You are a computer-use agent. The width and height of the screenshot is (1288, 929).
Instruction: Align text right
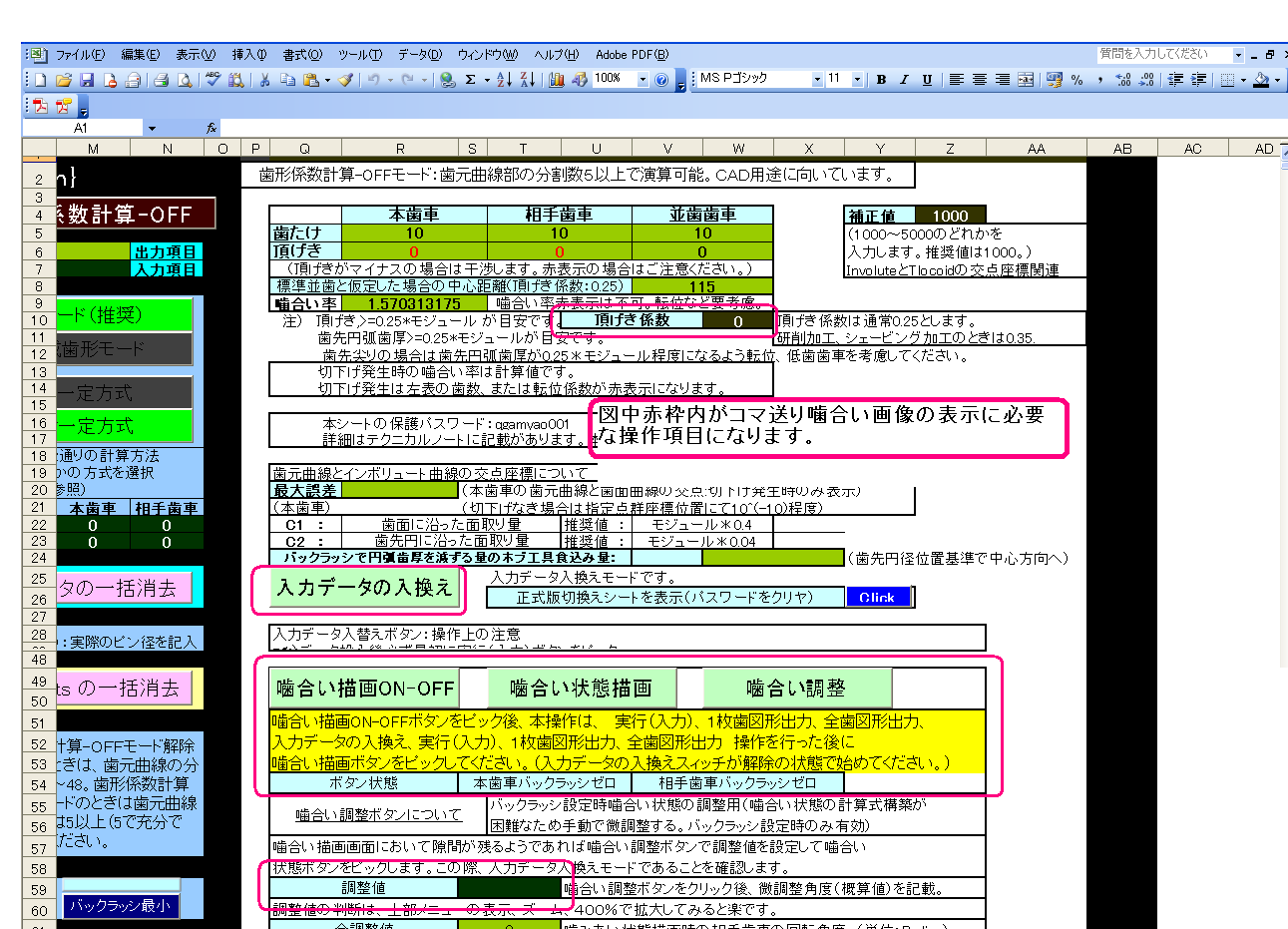1002,80
